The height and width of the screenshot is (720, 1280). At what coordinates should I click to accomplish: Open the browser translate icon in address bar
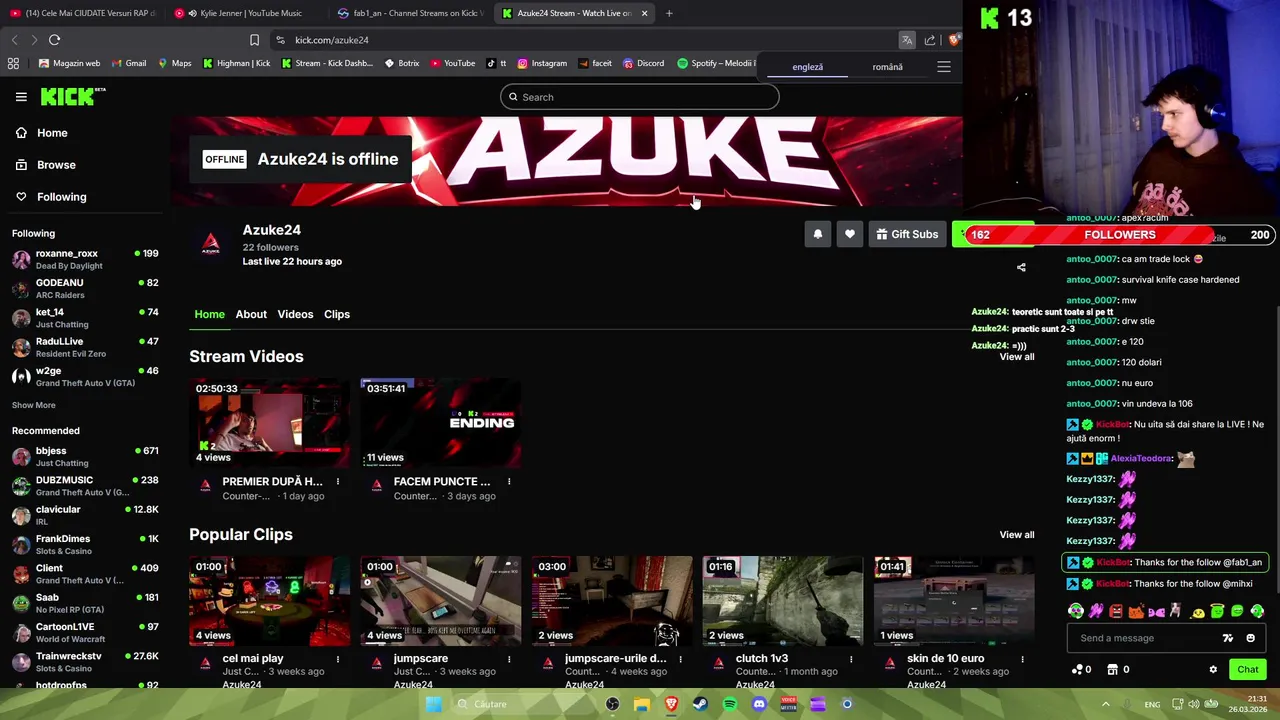click(x=906, y=40)
